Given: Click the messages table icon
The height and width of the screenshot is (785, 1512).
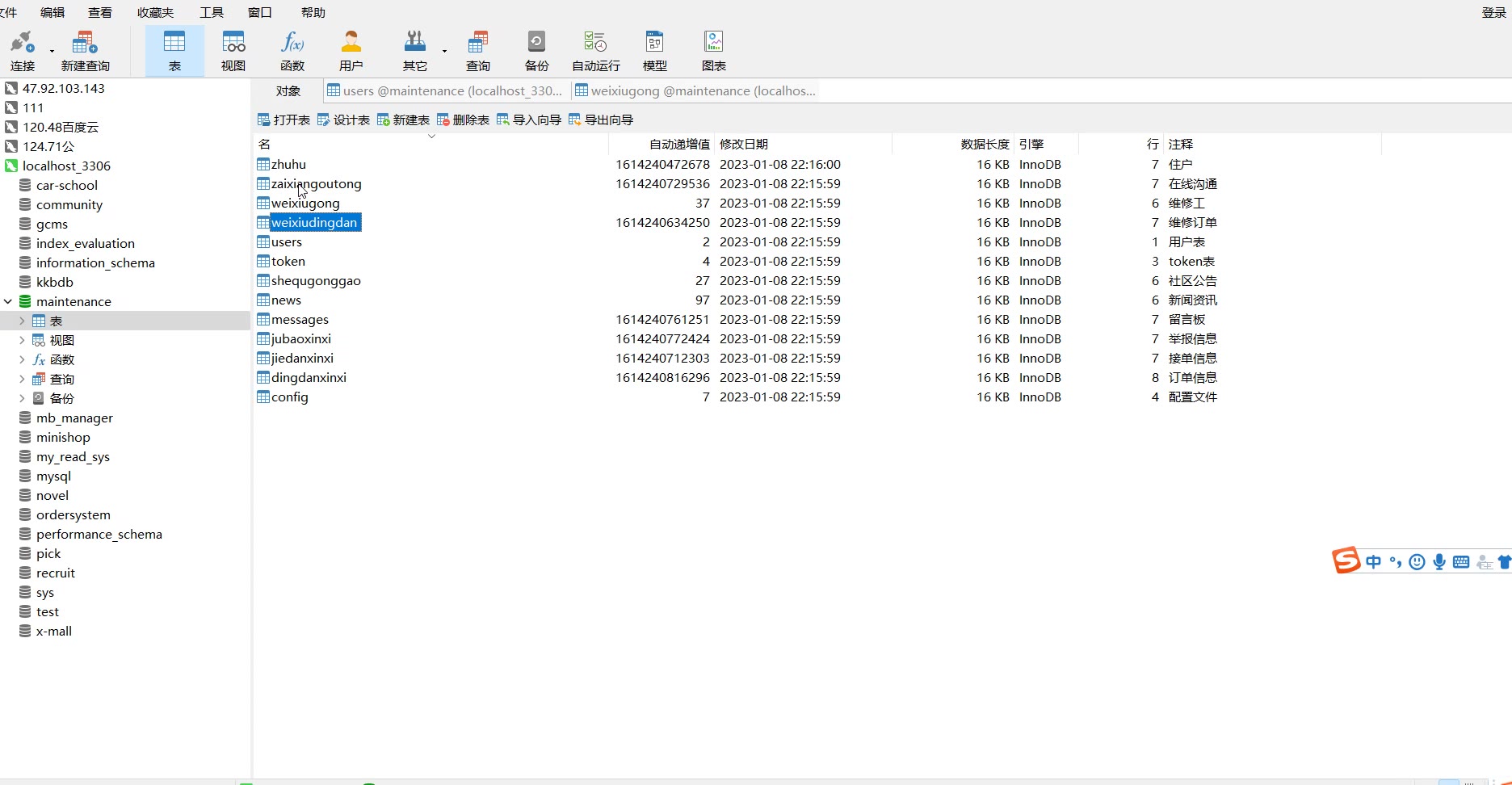Looking at the screenshot, I should (x=263, y=319).
